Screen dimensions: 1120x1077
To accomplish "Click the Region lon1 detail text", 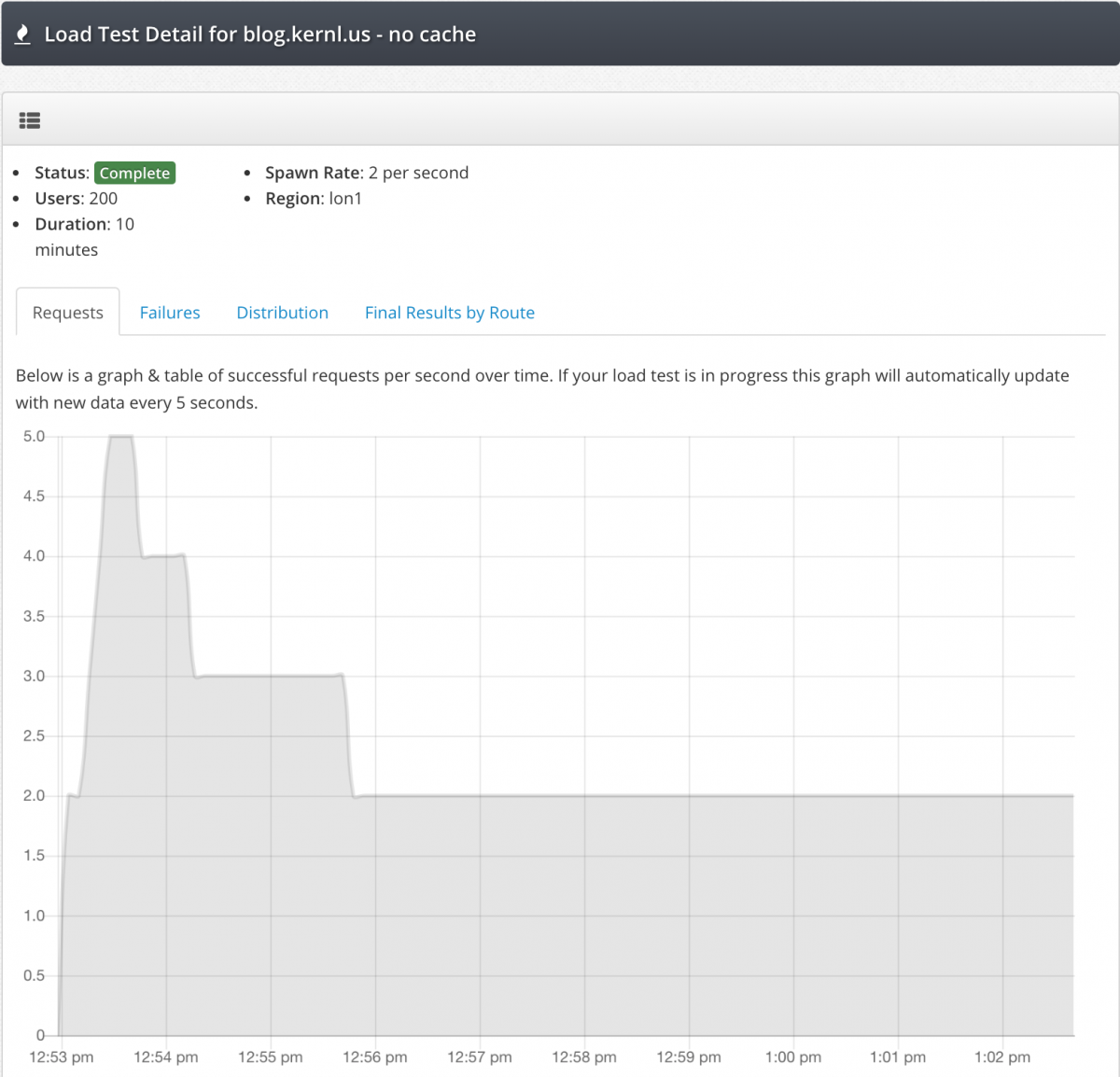I will point(314,199).
